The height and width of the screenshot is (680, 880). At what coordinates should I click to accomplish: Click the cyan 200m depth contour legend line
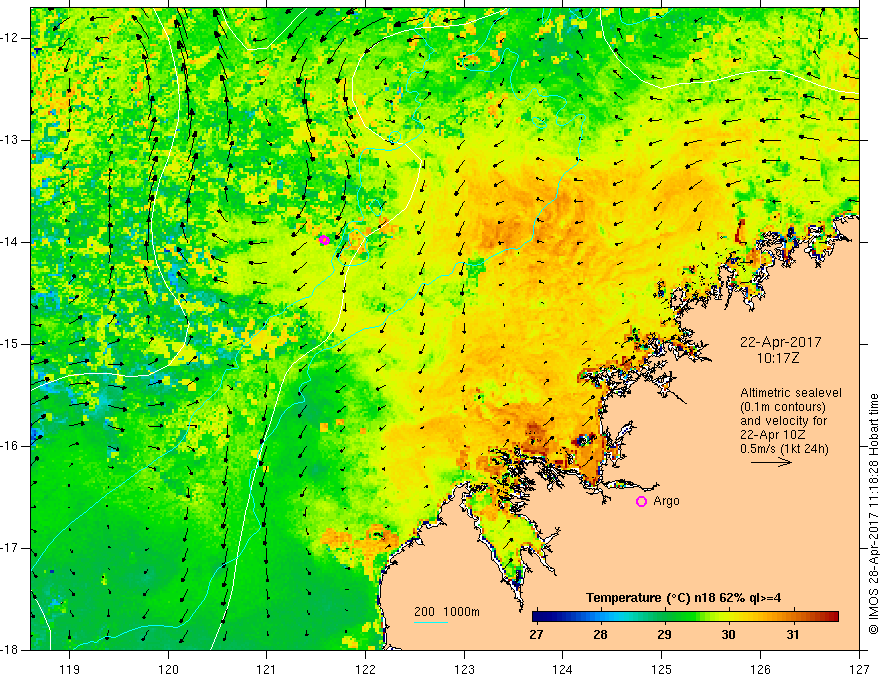pyautogui.click(x=431, y=622)
